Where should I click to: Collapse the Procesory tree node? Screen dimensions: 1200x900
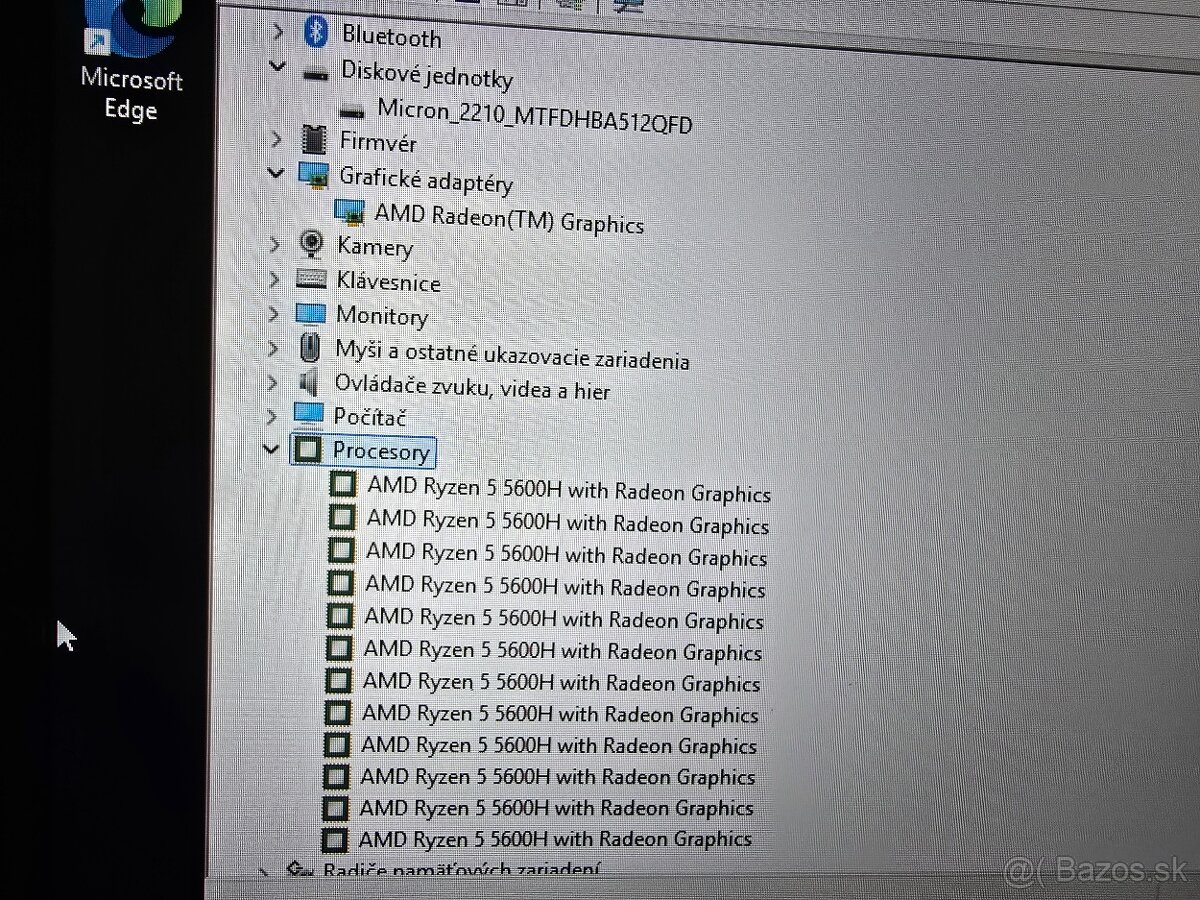pyautogui.click(x=270, y=449)
